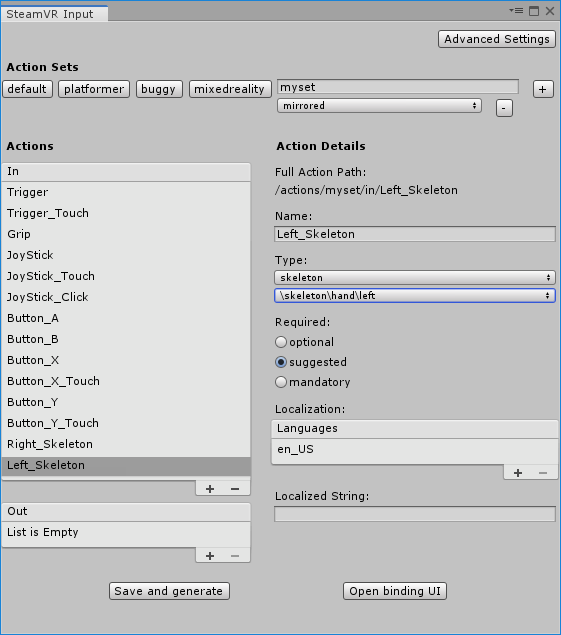
Task: Open the skeleton hand left path dropdown
Action: coord(415,296)
